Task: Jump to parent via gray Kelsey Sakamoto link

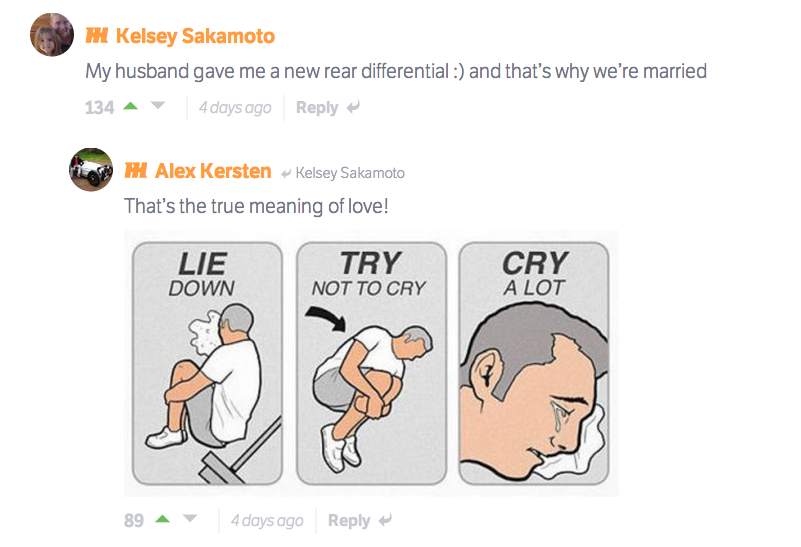Action: [x=350, y=173]
